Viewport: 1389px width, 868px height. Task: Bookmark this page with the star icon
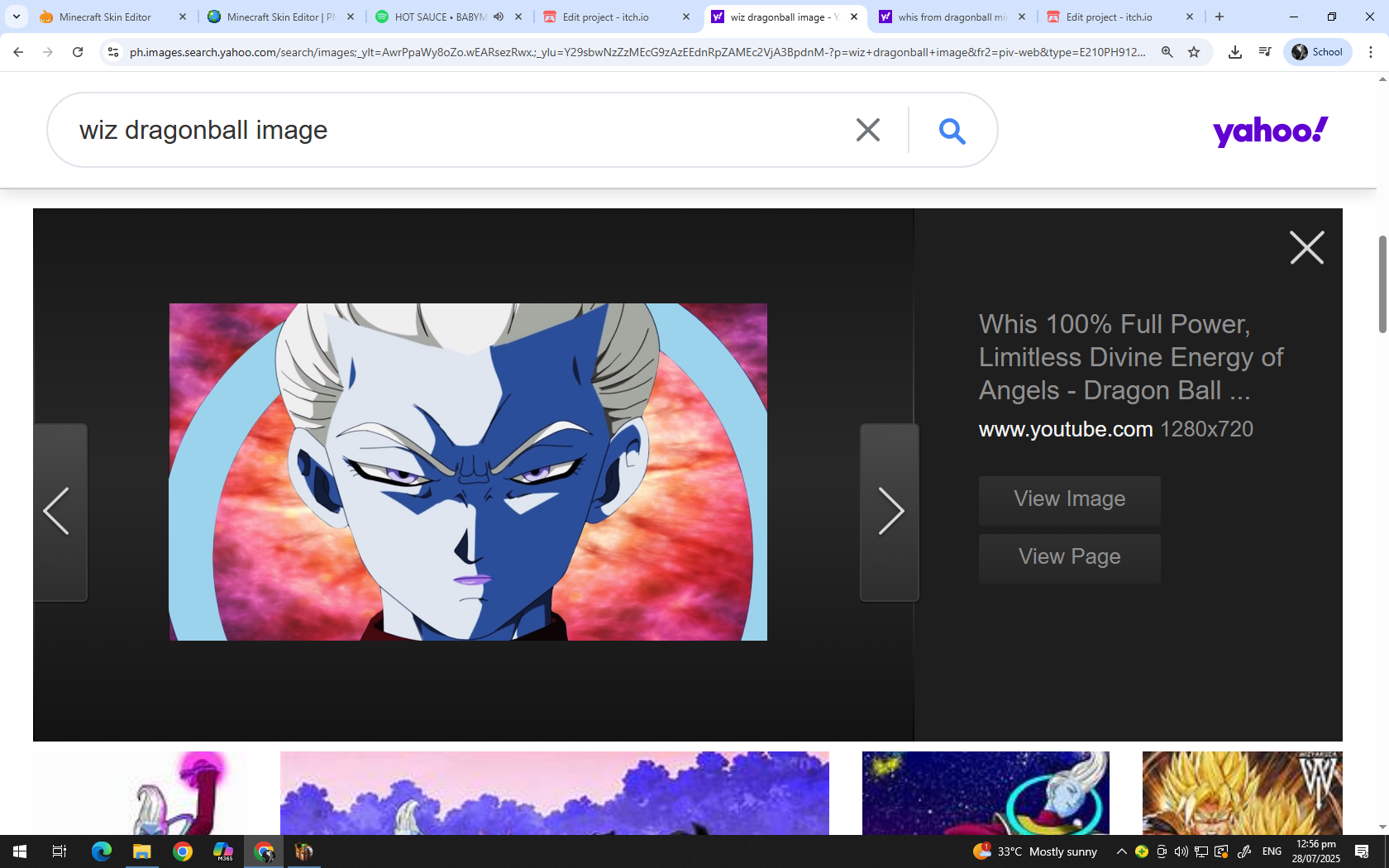coord(1194,52)
